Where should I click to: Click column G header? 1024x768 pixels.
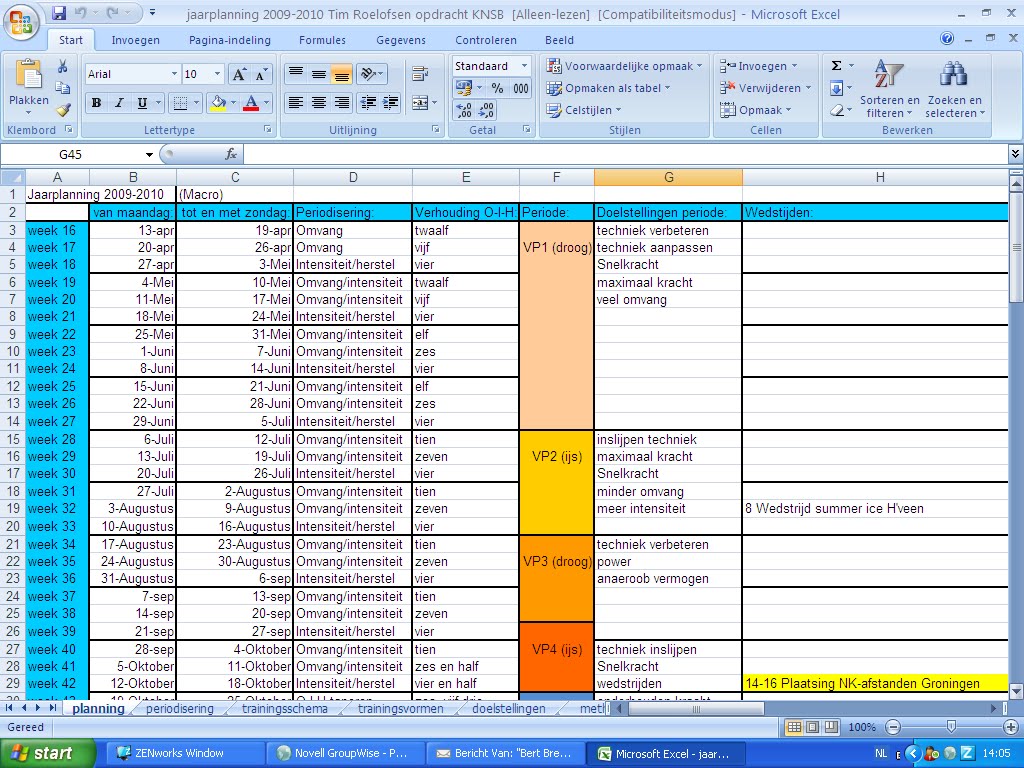tap(668, 177)
